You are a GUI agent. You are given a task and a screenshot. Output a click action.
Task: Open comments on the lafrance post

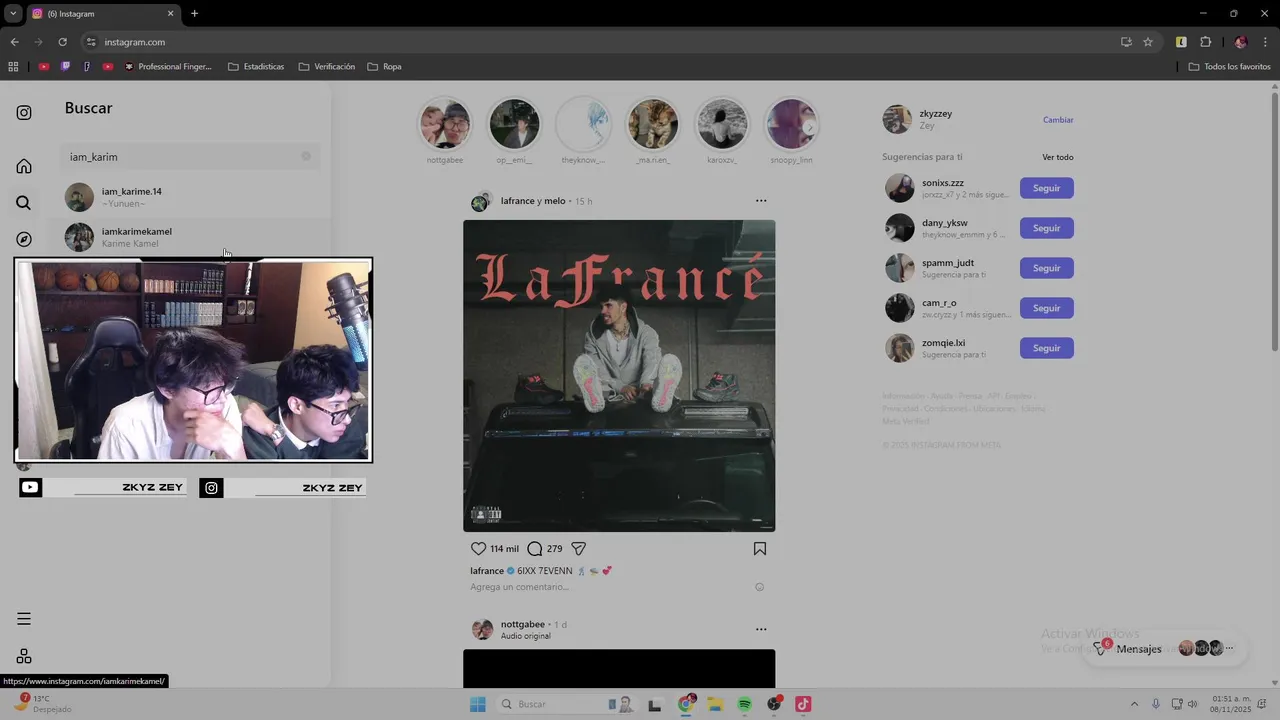pos(535,548)
